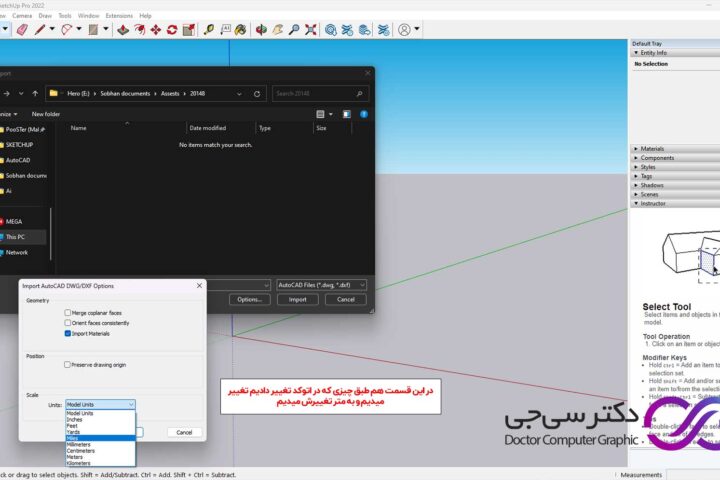Select the Arc tool
720x480 pixels.
(67, 30)
